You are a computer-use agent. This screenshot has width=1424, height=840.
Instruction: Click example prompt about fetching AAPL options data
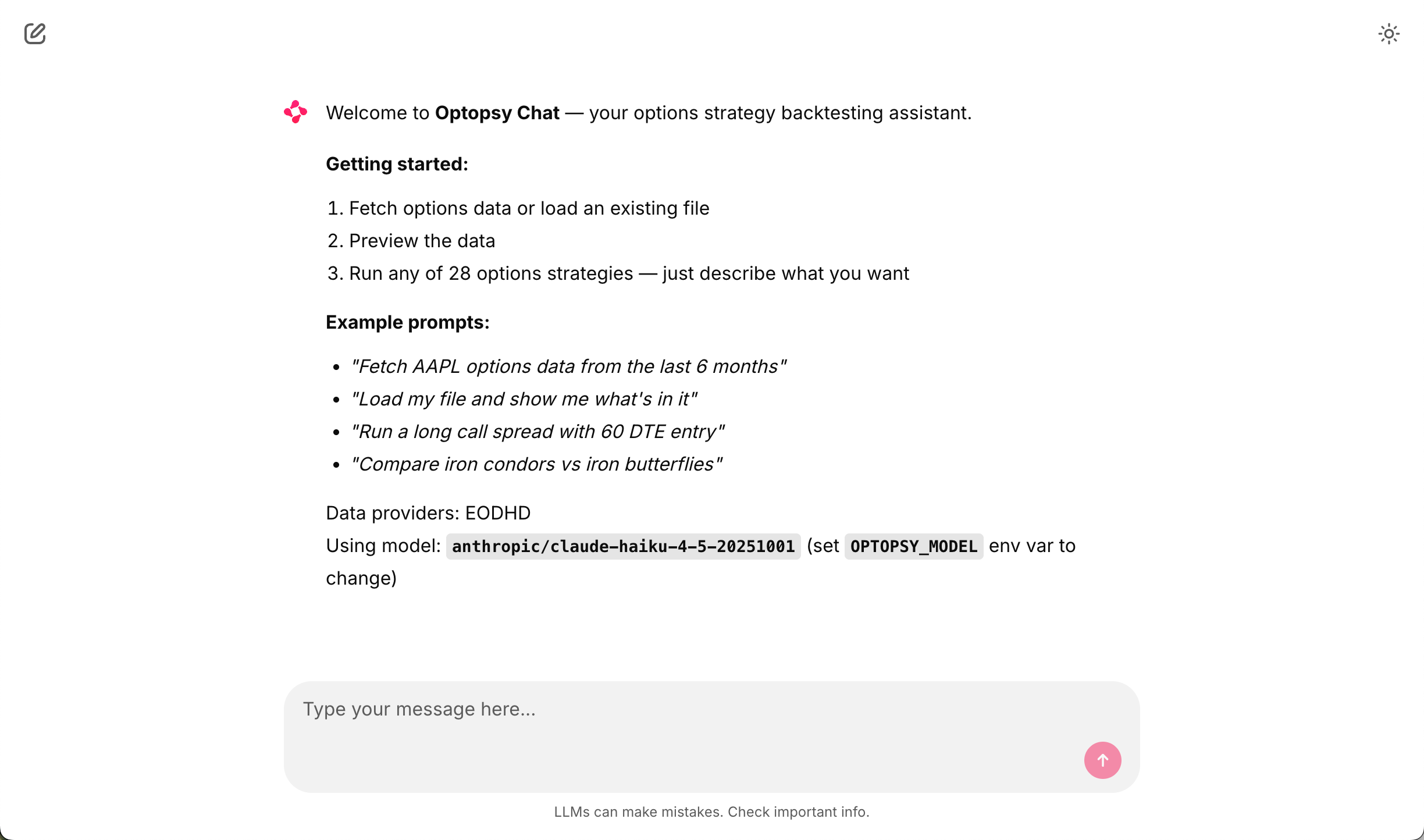click(x=568, y=366)
